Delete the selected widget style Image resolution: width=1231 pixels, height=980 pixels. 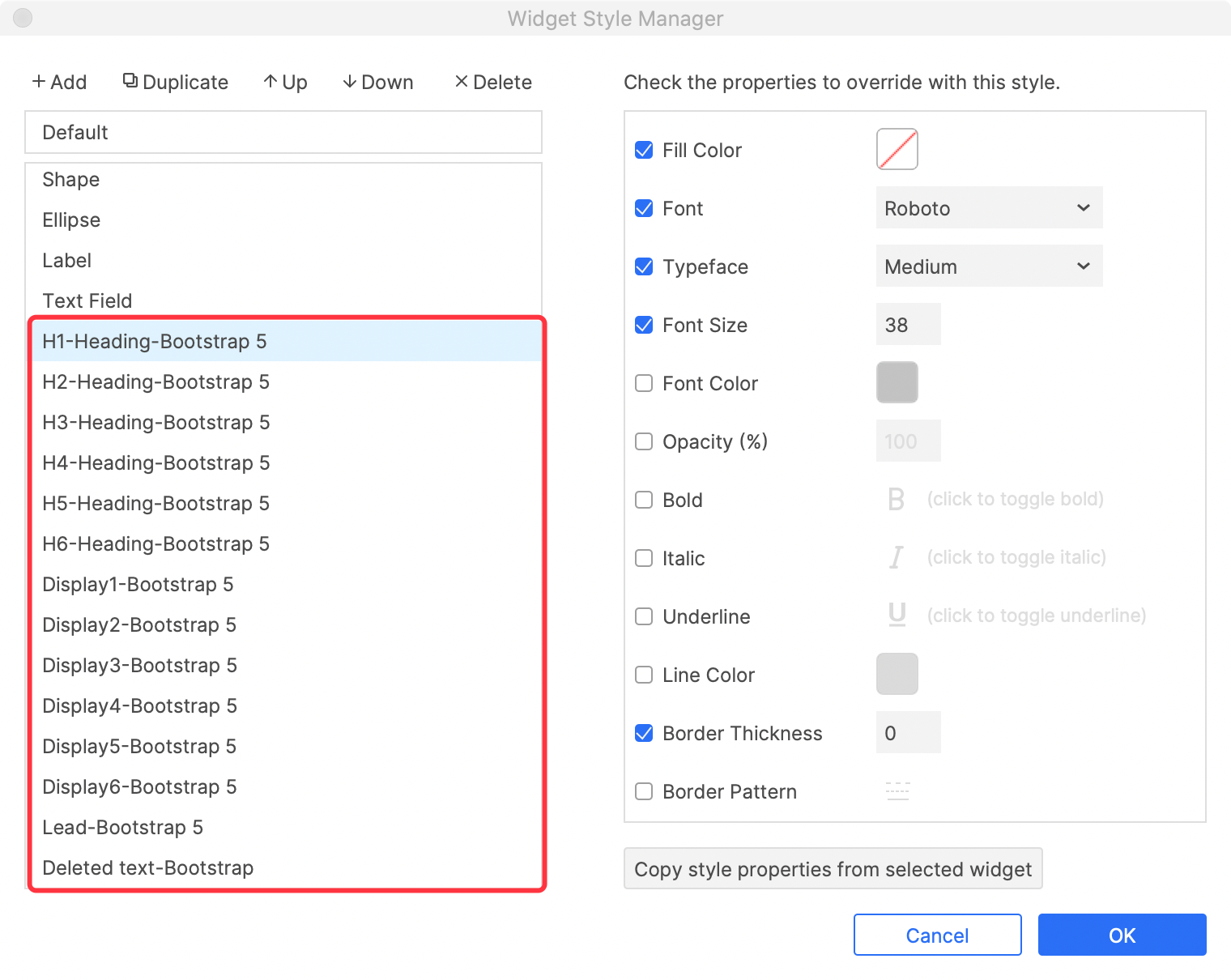tap(492, 82)
